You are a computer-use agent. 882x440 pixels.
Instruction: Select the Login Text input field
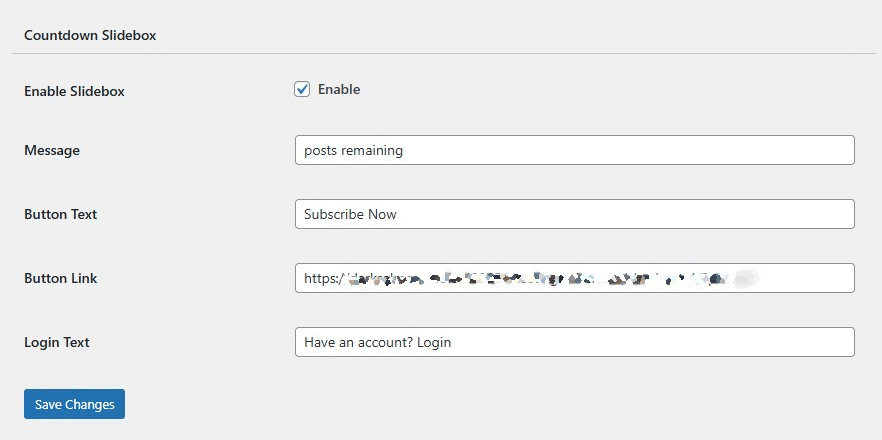575,342
